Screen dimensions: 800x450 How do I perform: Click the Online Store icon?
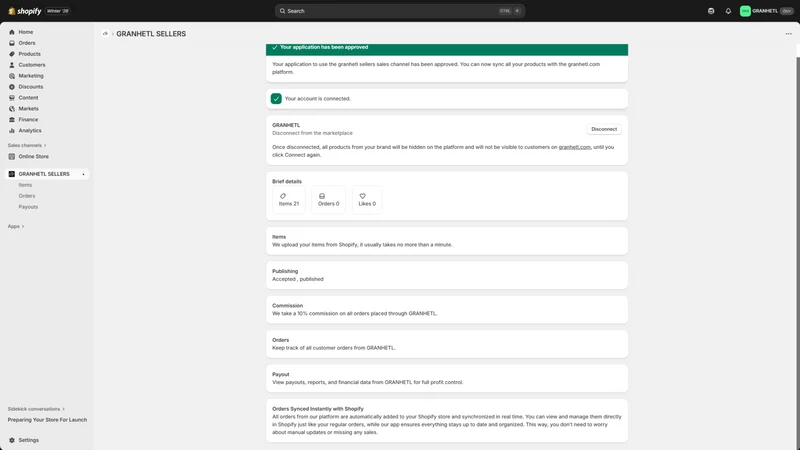(x=12, y=157)
